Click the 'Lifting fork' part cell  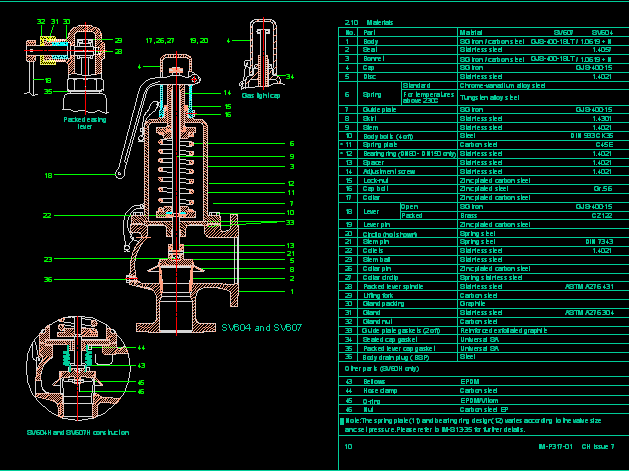point(378,296)
